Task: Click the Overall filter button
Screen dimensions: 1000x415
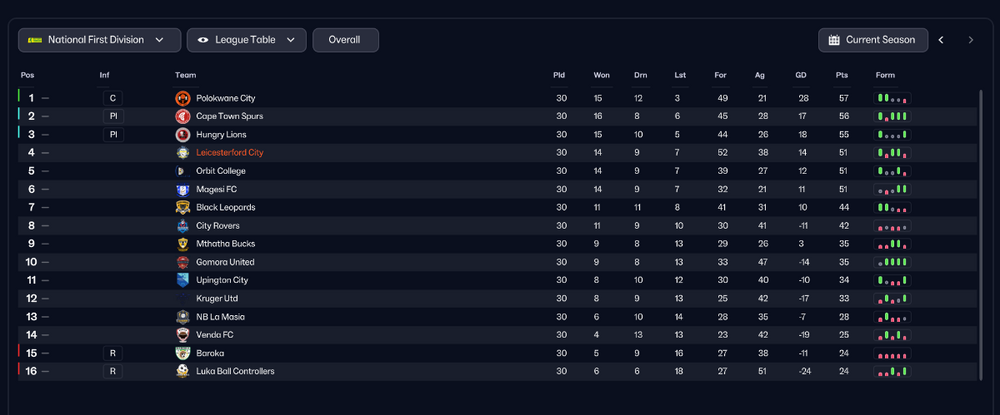Action: click(x=345, y=40)
